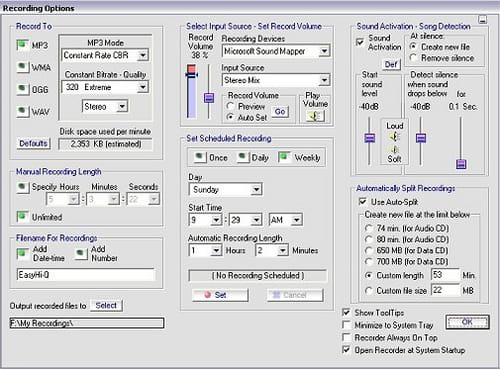
Task: Choose Once schedule option
Action: pyautogui.click(x=200, y=157)
